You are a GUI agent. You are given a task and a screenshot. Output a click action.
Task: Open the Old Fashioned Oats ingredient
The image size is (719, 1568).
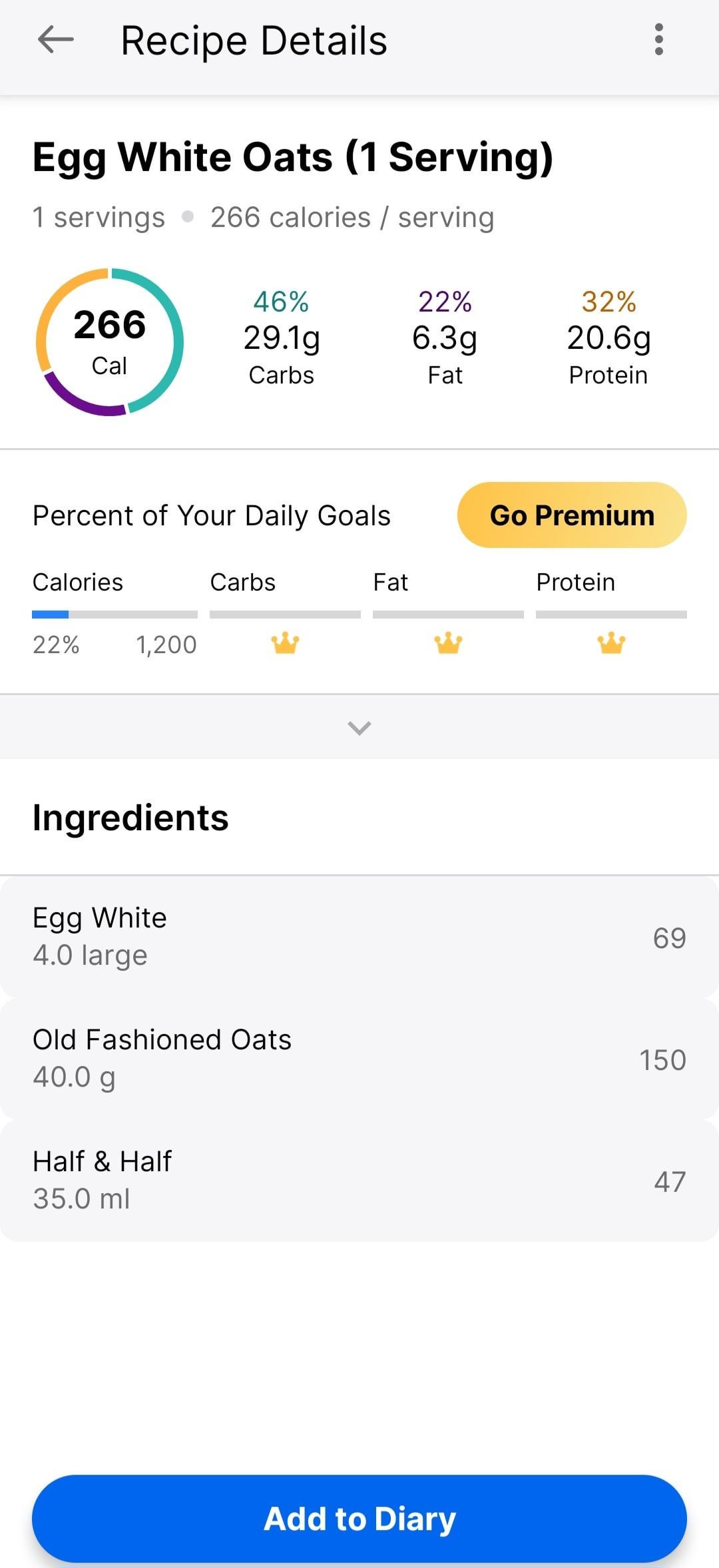[x=359, y=1059]
